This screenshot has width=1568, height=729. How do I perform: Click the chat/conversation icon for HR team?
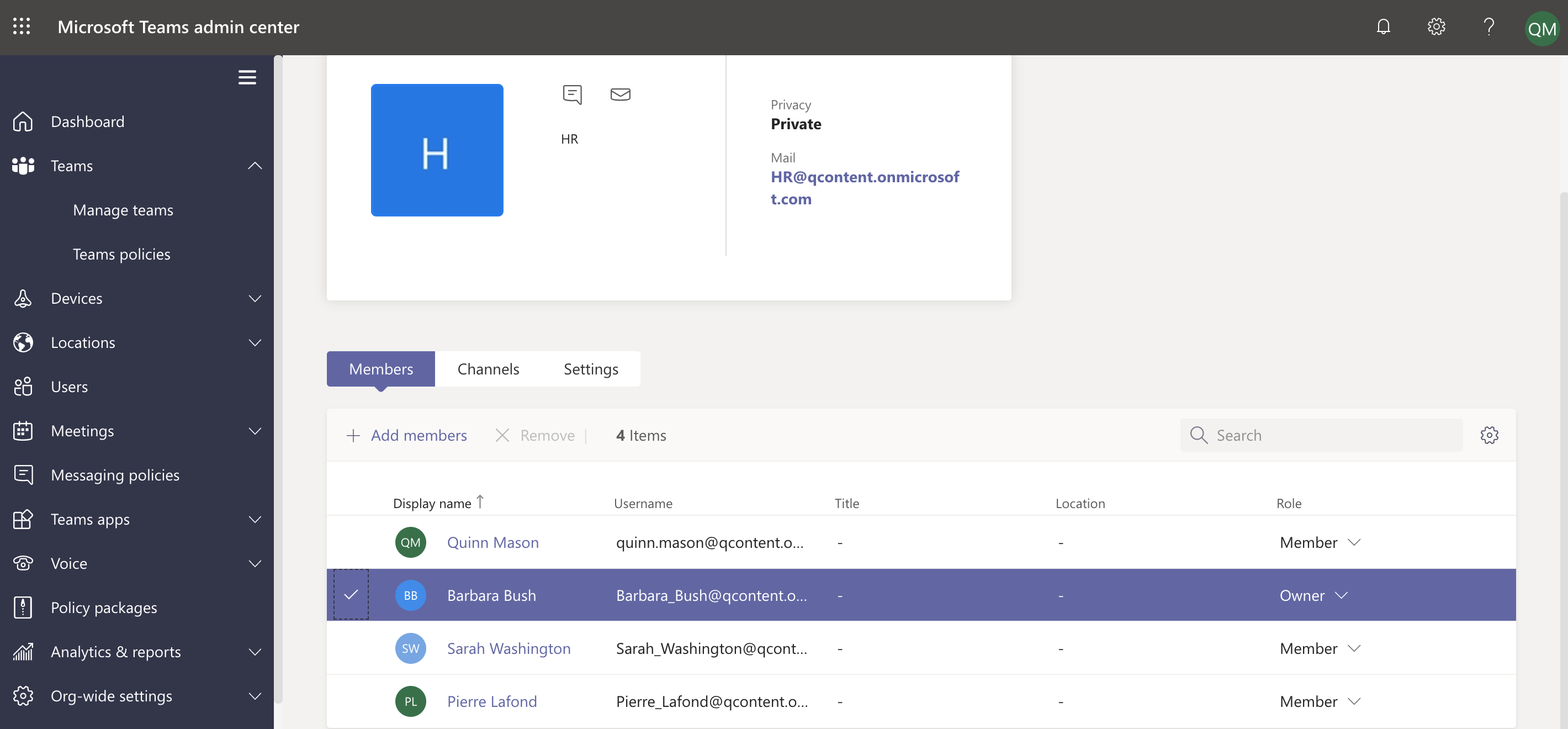tap(572, 94)
